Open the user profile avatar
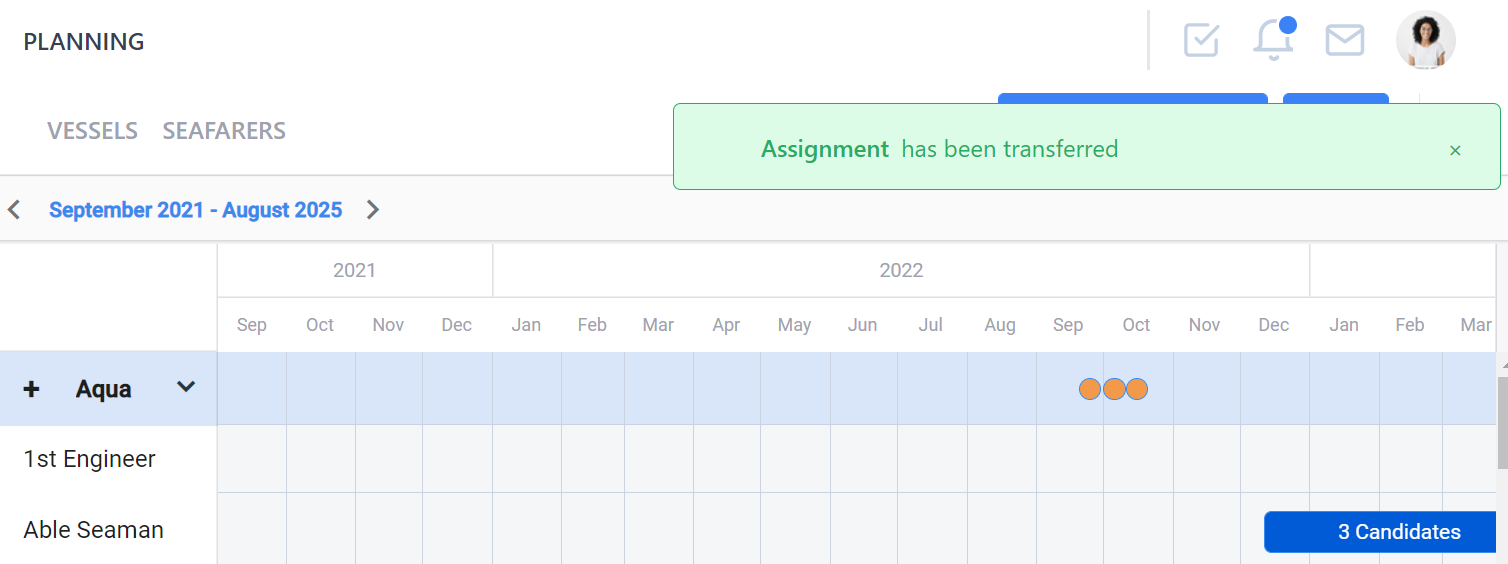The height and width of the screenshot is (564, 1508). [1425, 40]
